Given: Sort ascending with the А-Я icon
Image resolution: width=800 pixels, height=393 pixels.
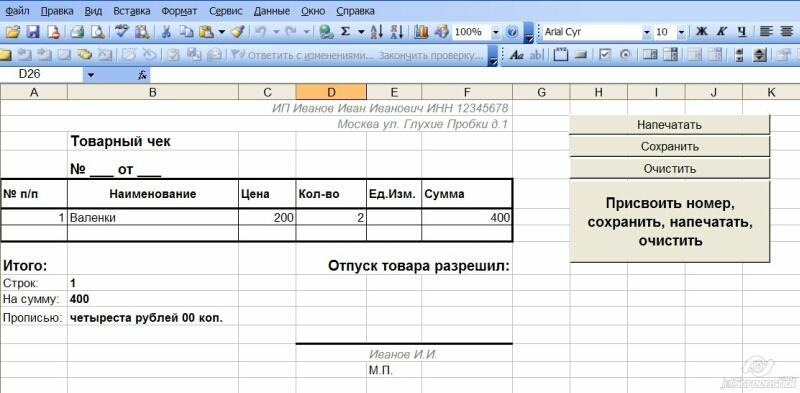Looking at the screenshot, I should coord(377,32).
